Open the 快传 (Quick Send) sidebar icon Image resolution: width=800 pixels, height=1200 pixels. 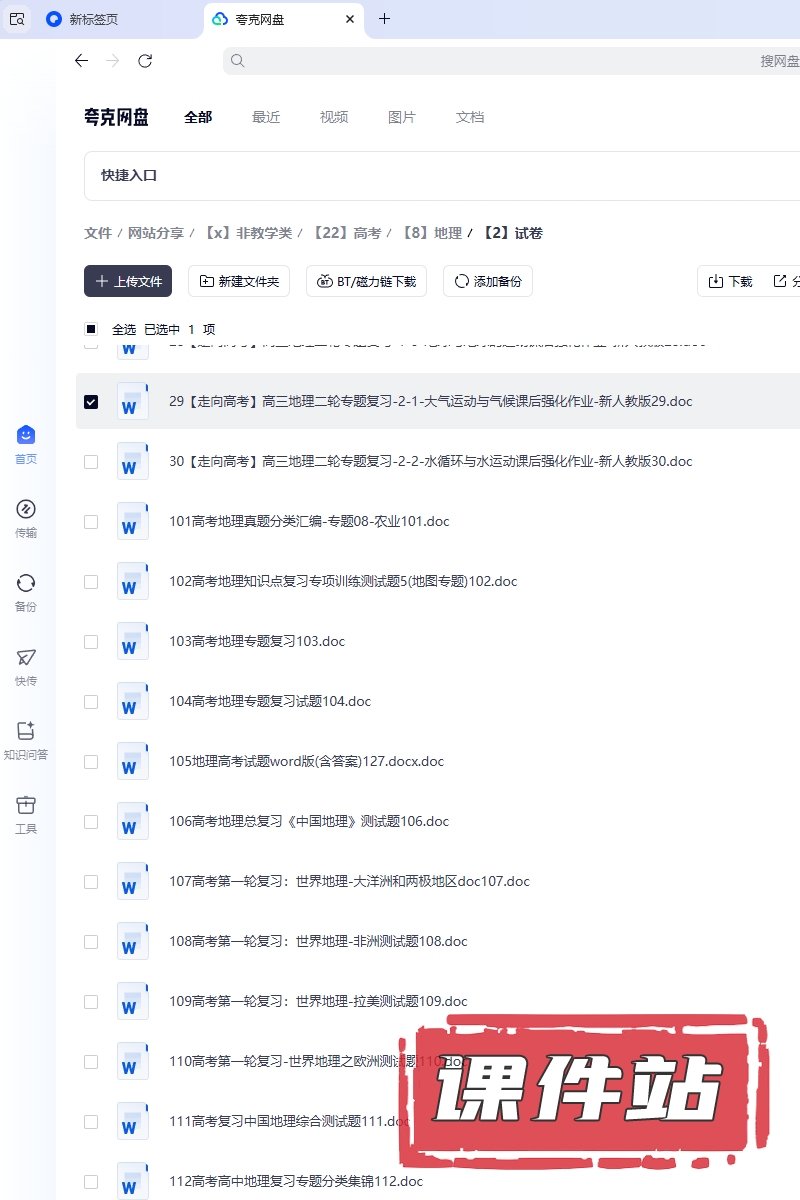click(26, 658)
